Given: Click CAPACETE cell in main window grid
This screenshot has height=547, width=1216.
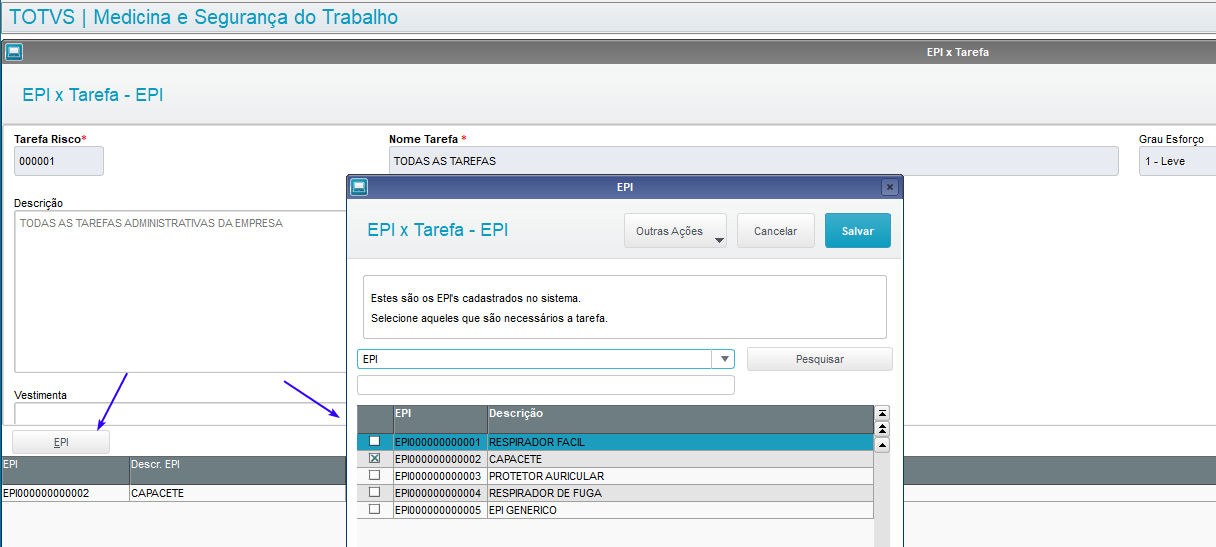Looking at the screenshot, I should (x=237, y=494).
